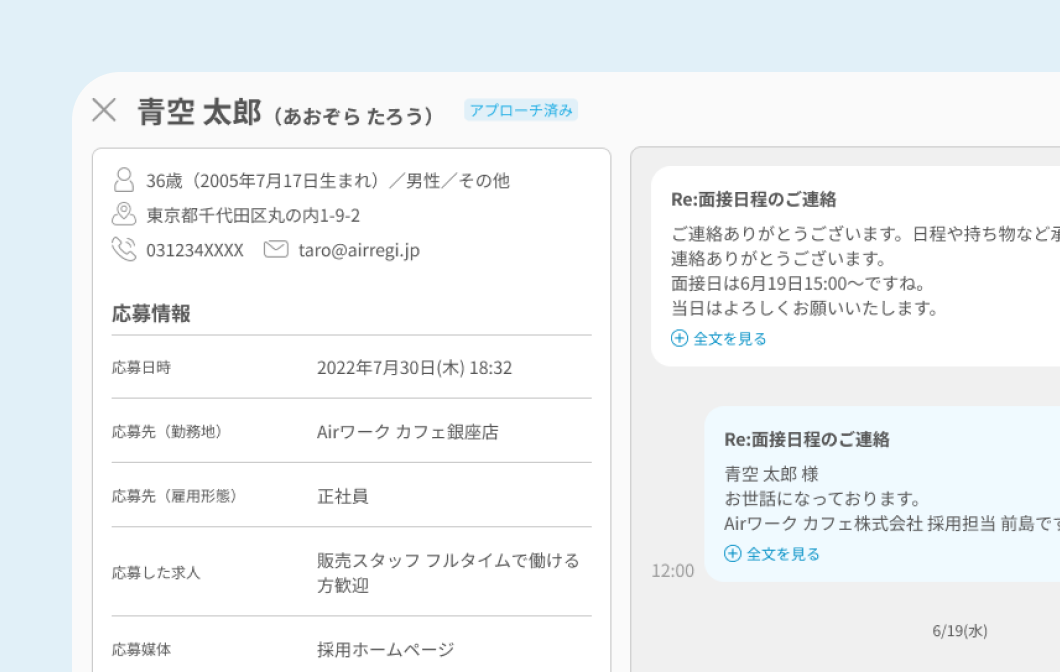Image resolution: width=1060 pixels, height=672 pixels.
Task: Click the plus icon inside the blue reply bubble
Action: click(x=732, y=551)
